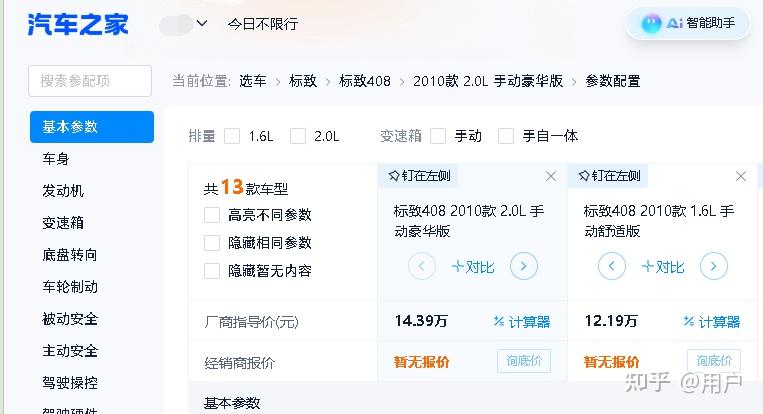Jump to the 底盘转向 section
Viewport: 763px width, 414px height.
click(x=70, y=255)
